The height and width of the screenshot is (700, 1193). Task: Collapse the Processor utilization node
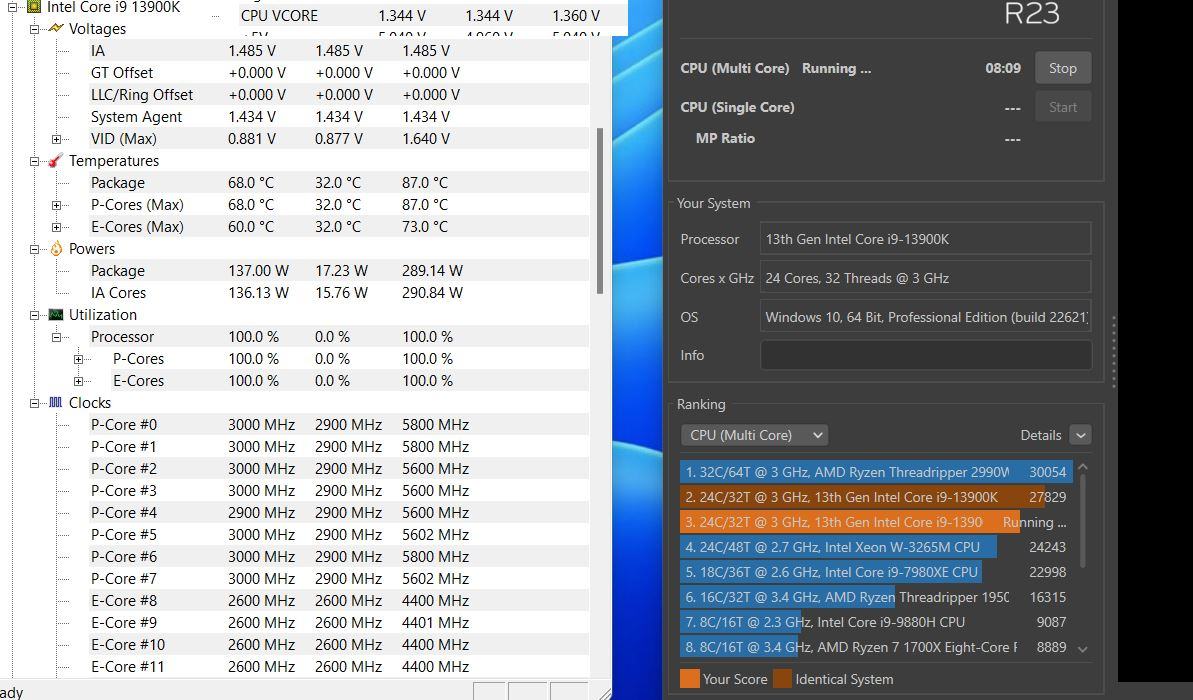(56, 337)
